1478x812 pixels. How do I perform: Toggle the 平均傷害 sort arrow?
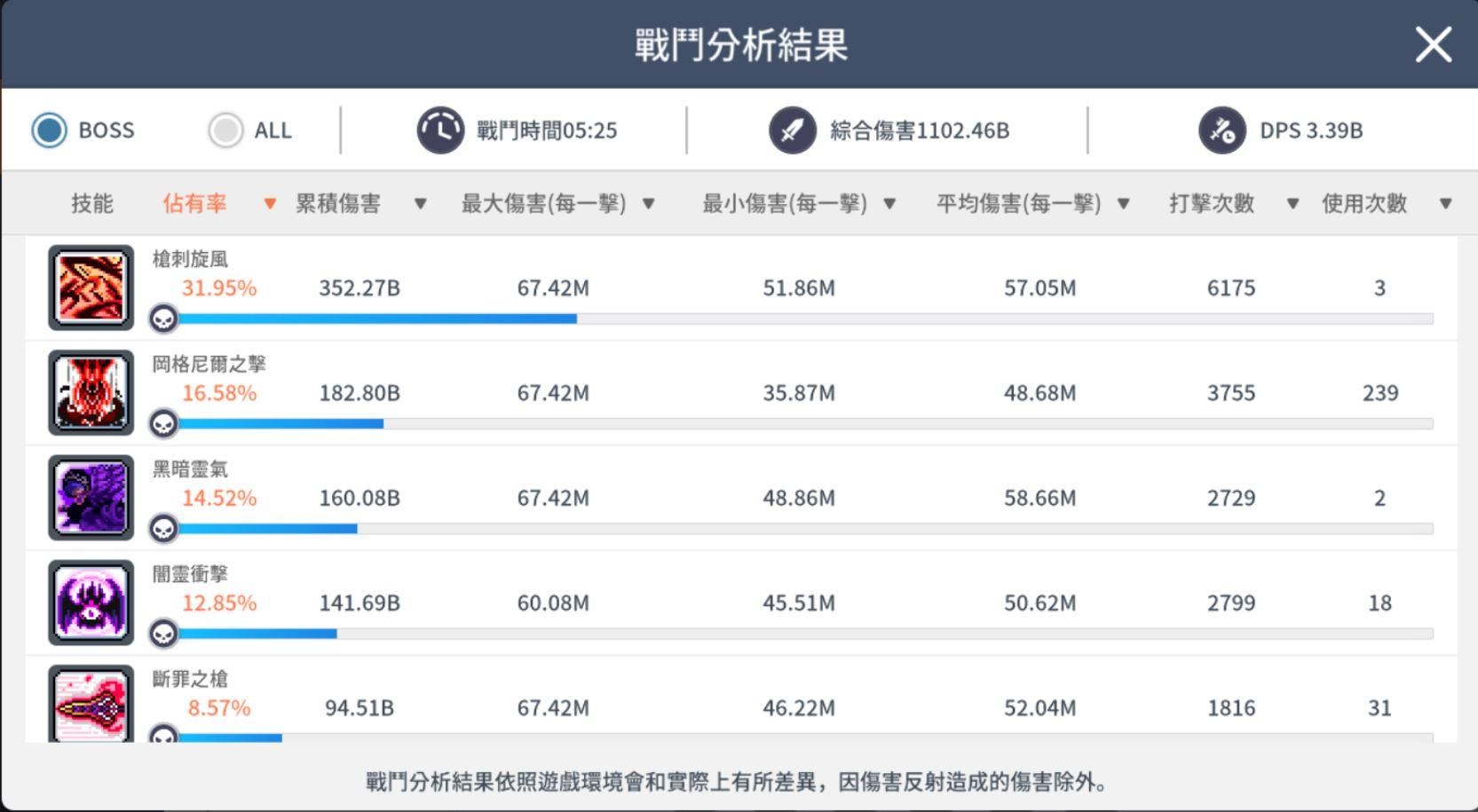(1124, 204)
